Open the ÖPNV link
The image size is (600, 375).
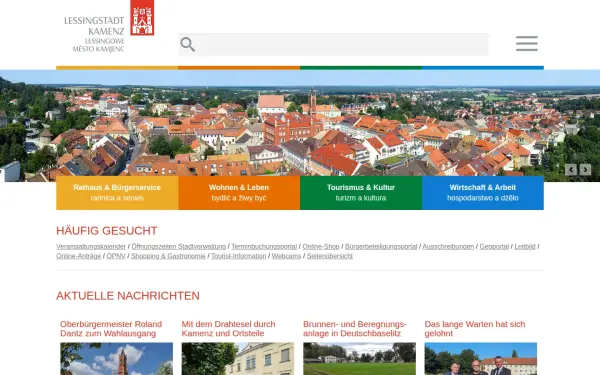pyautogui.click(x=116, y=256)
